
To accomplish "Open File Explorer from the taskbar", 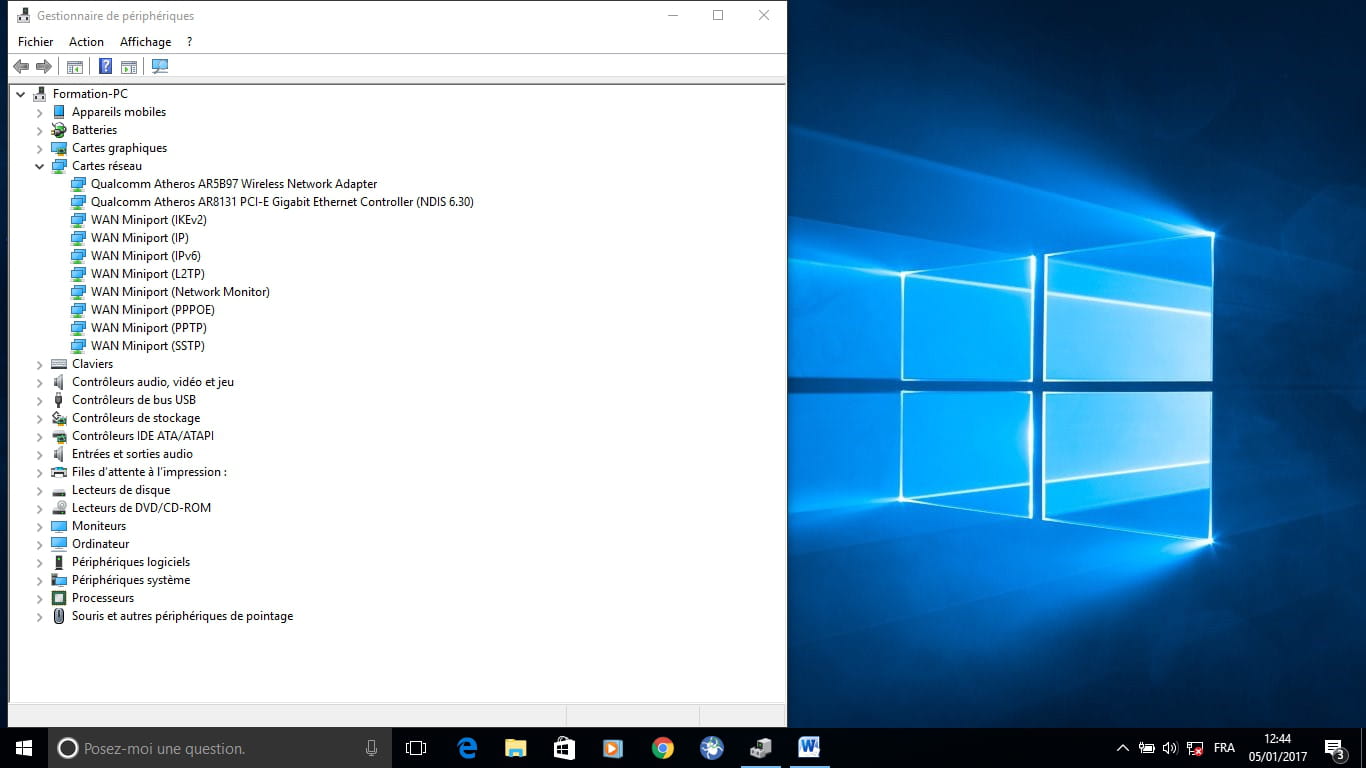I will (516, 748).
